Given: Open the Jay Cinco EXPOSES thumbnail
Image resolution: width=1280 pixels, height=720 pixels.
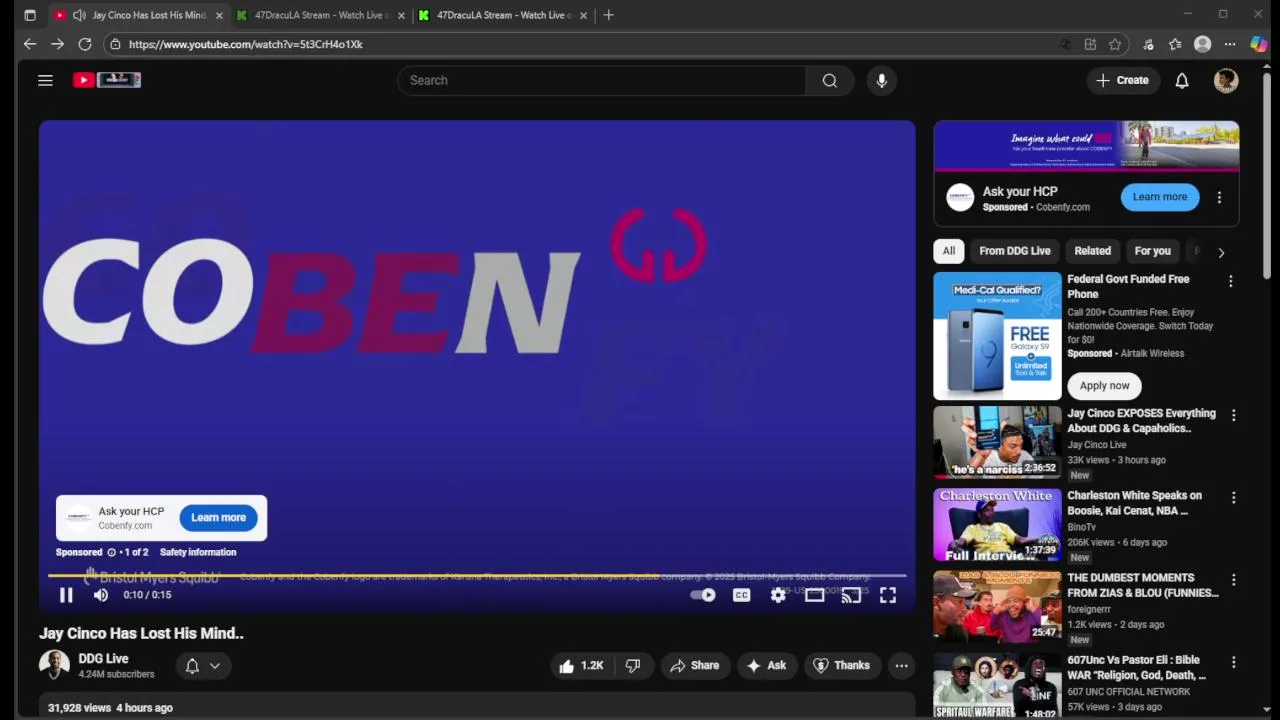Looking at the screenshot, I should (997, 442).
